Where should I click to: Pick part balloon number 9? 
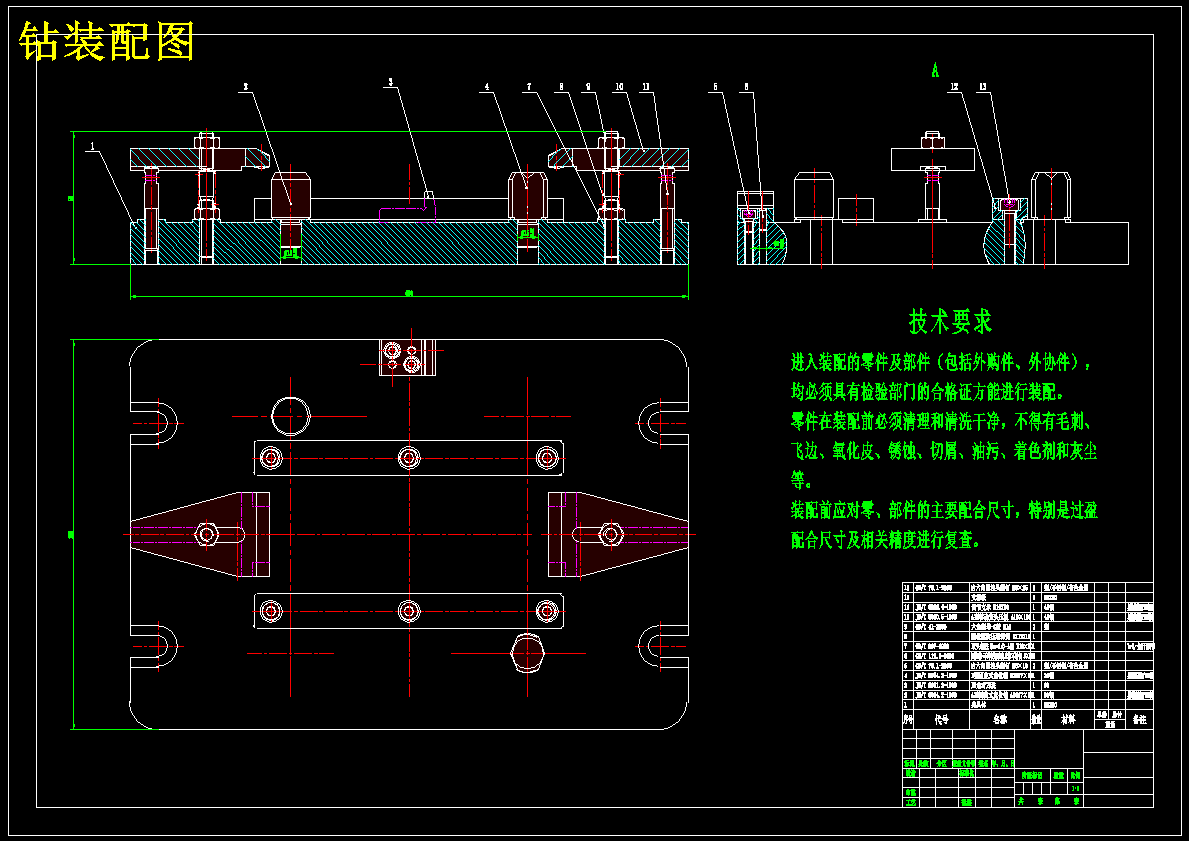588,87
